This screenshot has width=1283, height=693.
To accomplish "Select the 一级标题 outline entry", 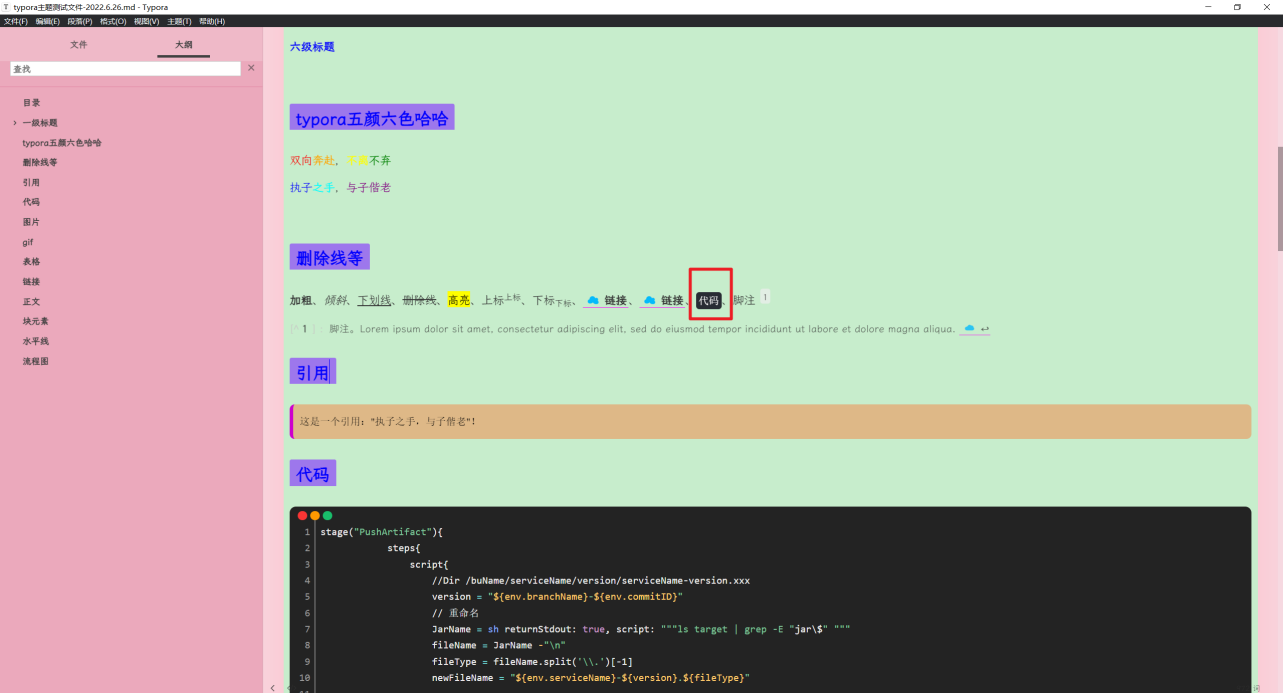I will tap(40, 123).
